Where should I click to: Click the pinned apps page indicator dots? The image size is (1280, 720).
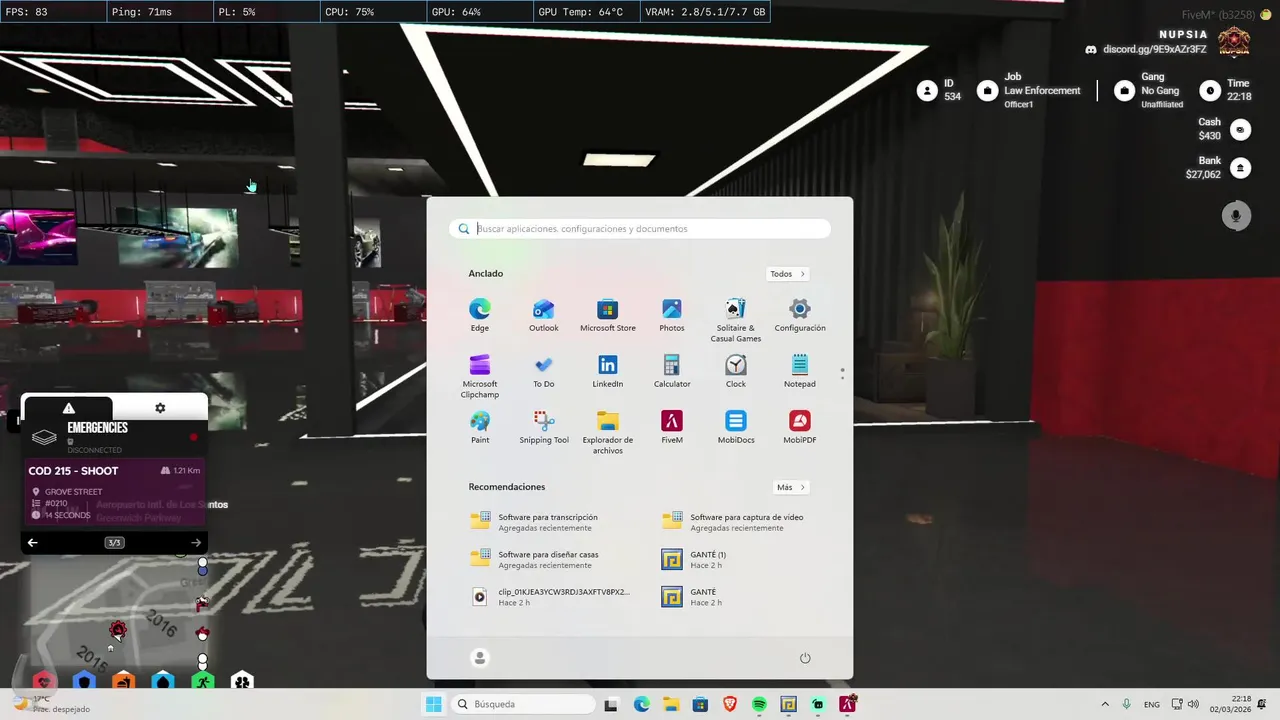[842, 373]
